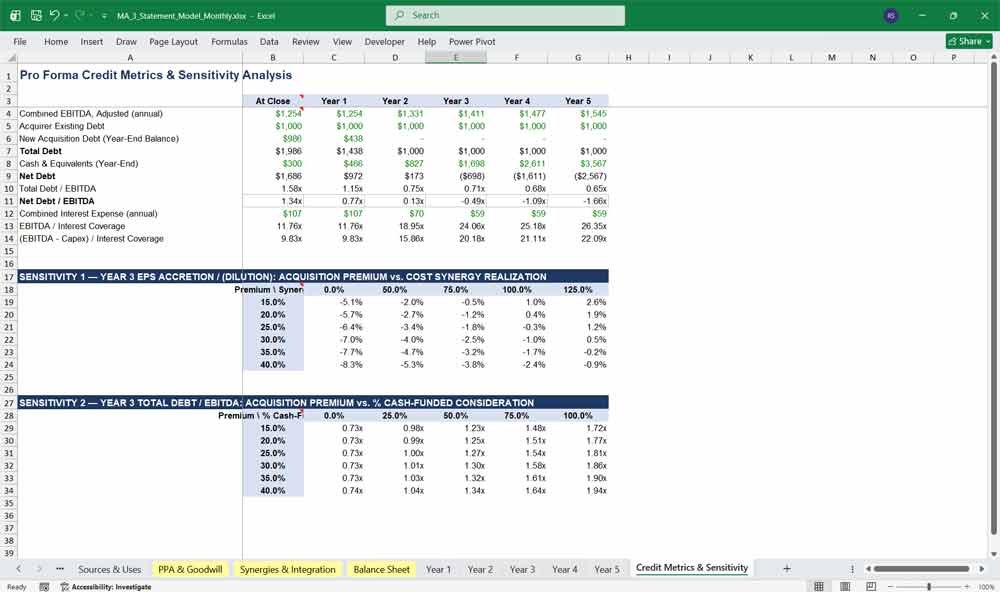Open the Developer ribbon tab
This screenshot has height=592, width=1000.
pyautogui.click(x=385, y=41)
